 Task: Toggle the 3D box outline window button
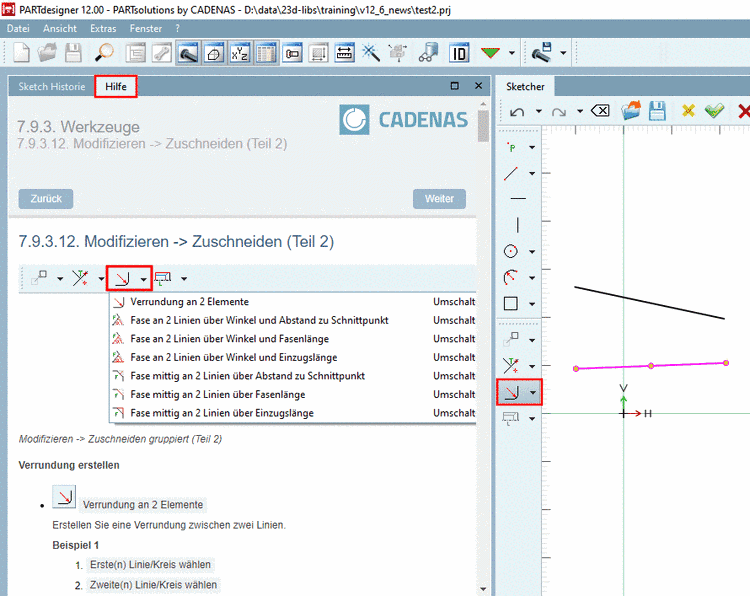[x=214, y=53]
